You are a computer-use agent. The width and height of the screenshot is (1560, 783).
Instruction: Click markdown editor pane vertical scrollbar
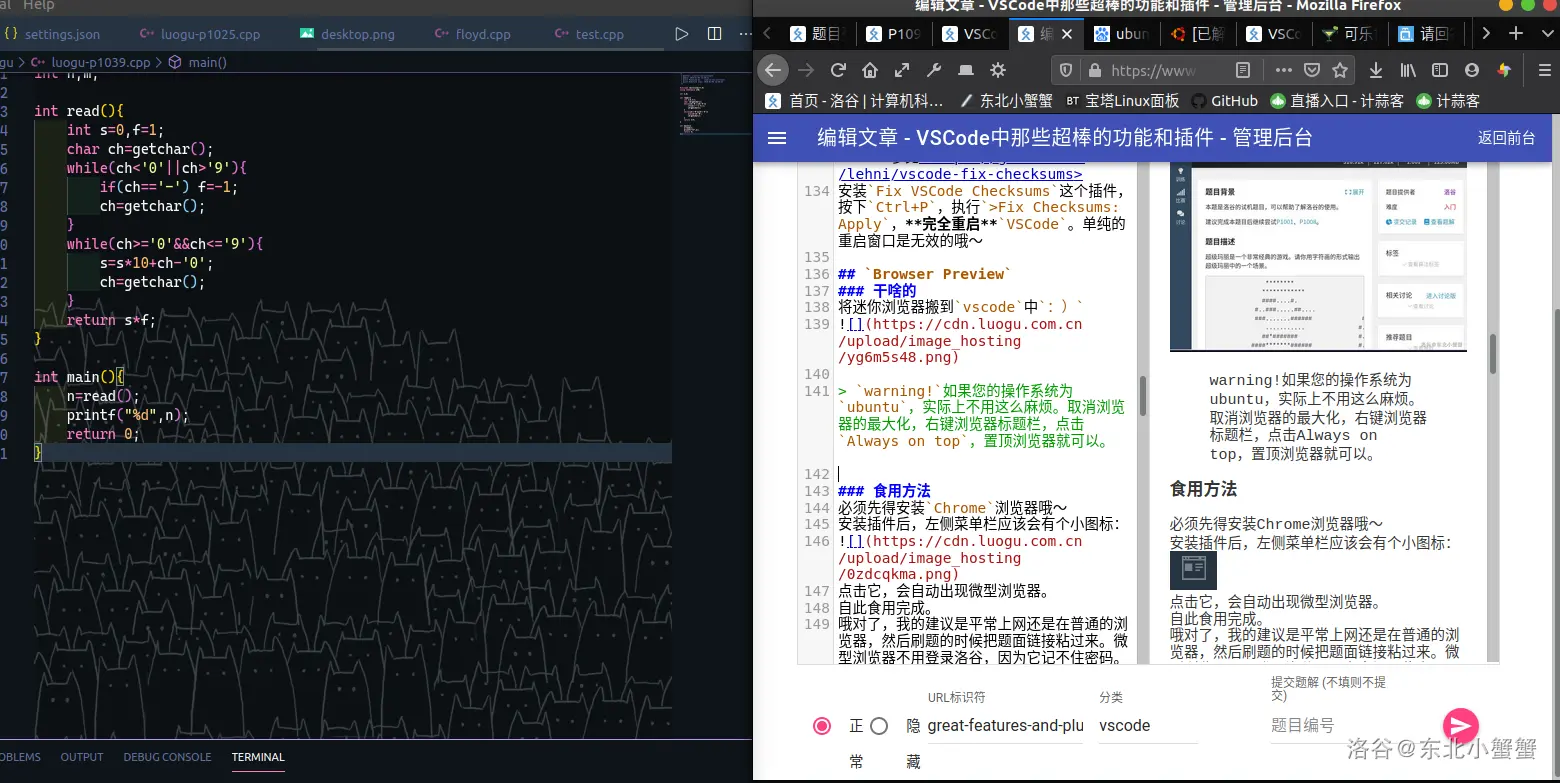[x=1143, y=395]
